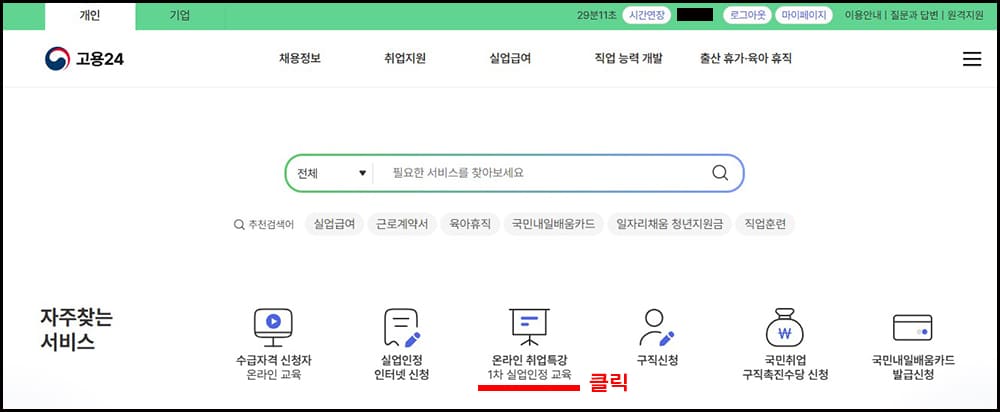Open 수급자격 신청자 온라인 교육 monitor icon
1000x412 pixels.
(273, 327)
